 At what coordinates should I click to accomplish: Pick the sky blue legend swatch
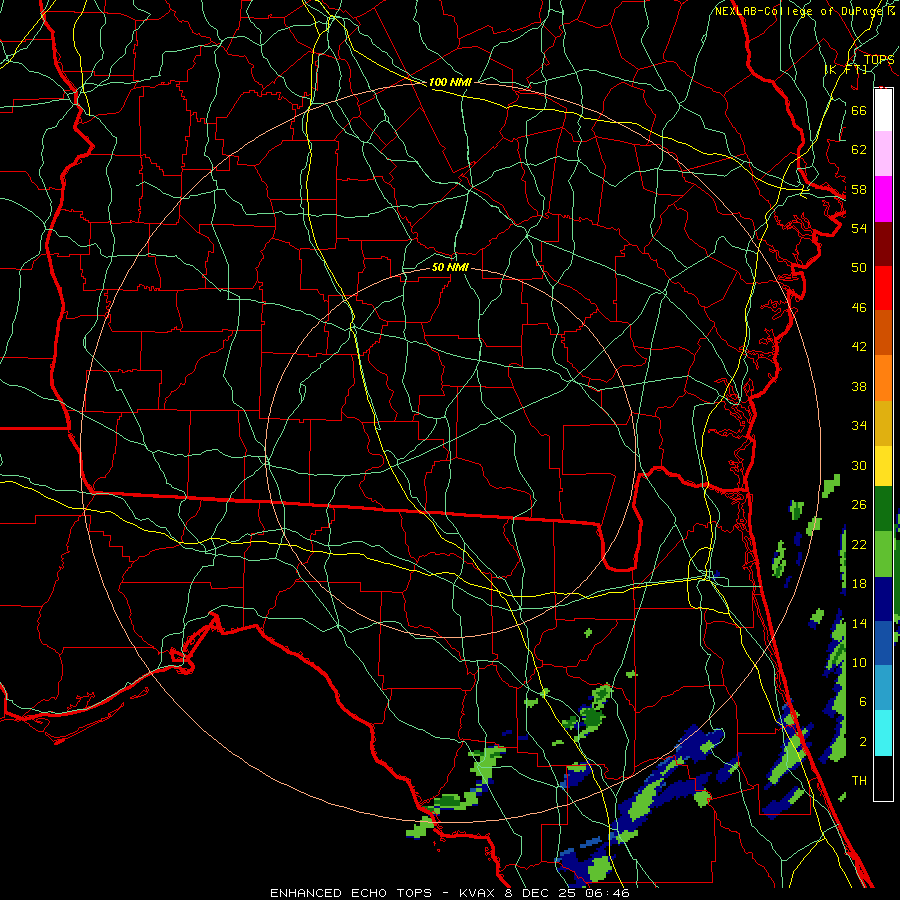tap(883, 687)
